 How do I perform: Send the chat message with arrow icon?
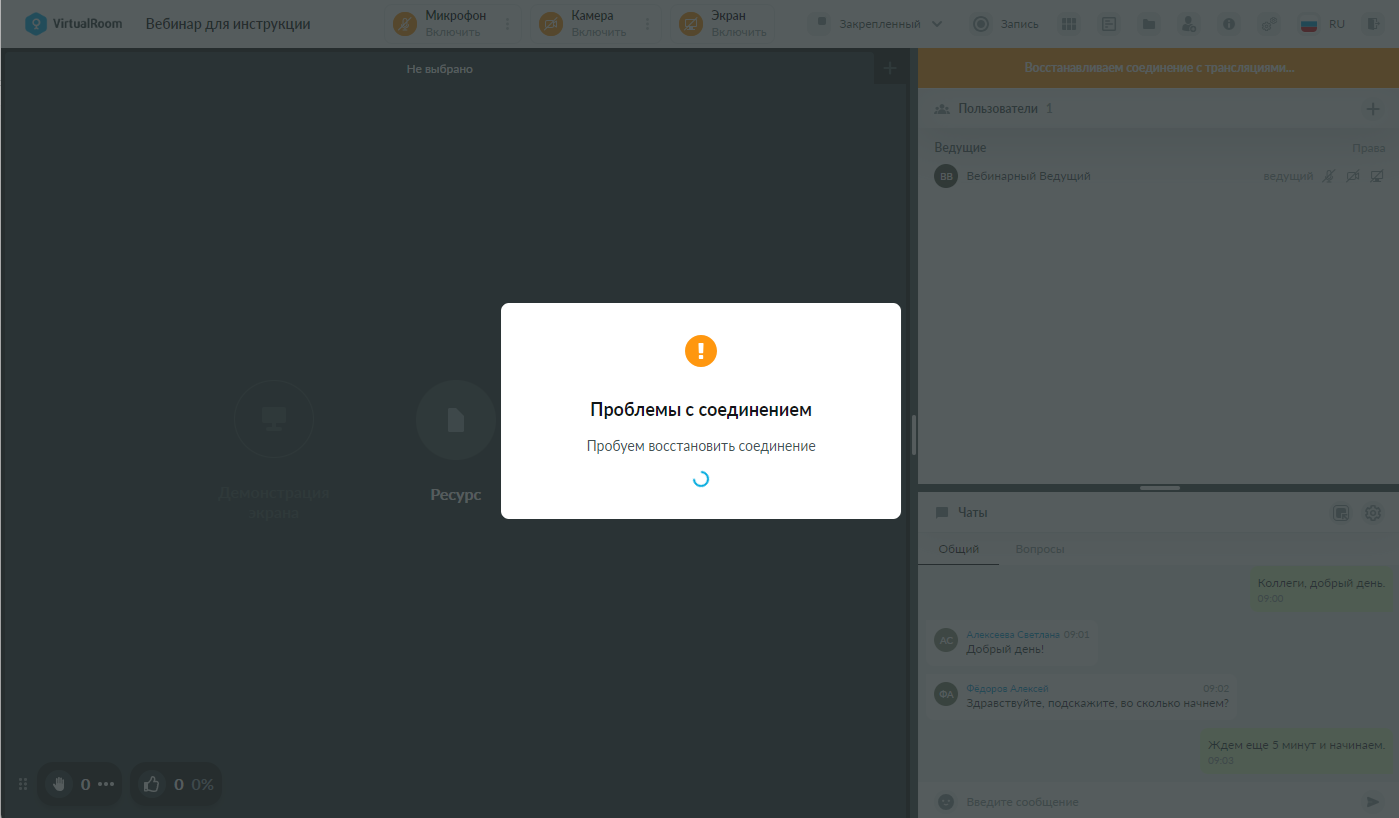pyautogui.click(x=1373, y=802)
